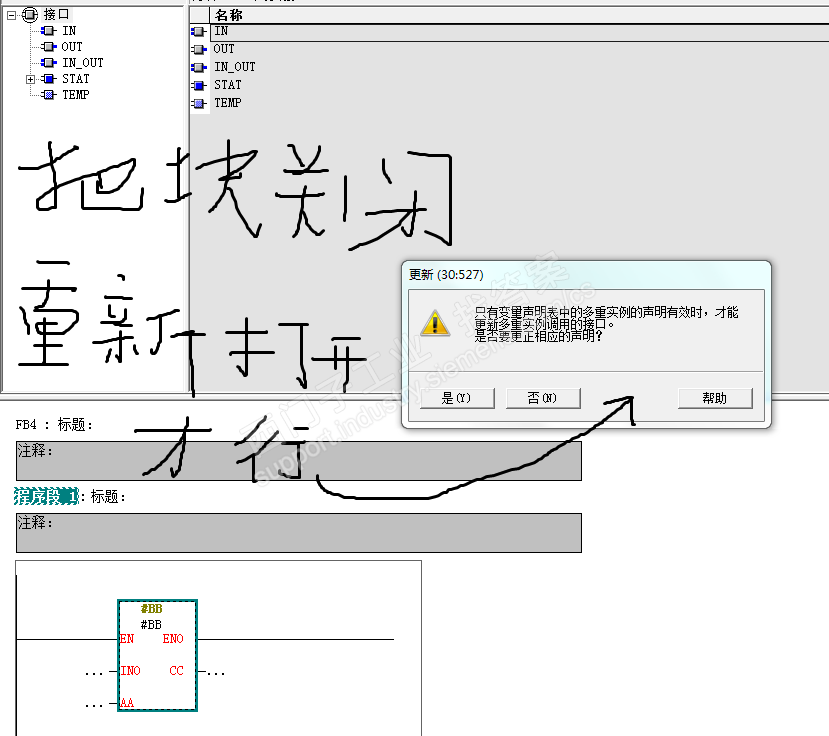Viewport: 829px width, 736px height.
Task: Collapse the 接口 root tree node
Action: click(x=12, y=15)
